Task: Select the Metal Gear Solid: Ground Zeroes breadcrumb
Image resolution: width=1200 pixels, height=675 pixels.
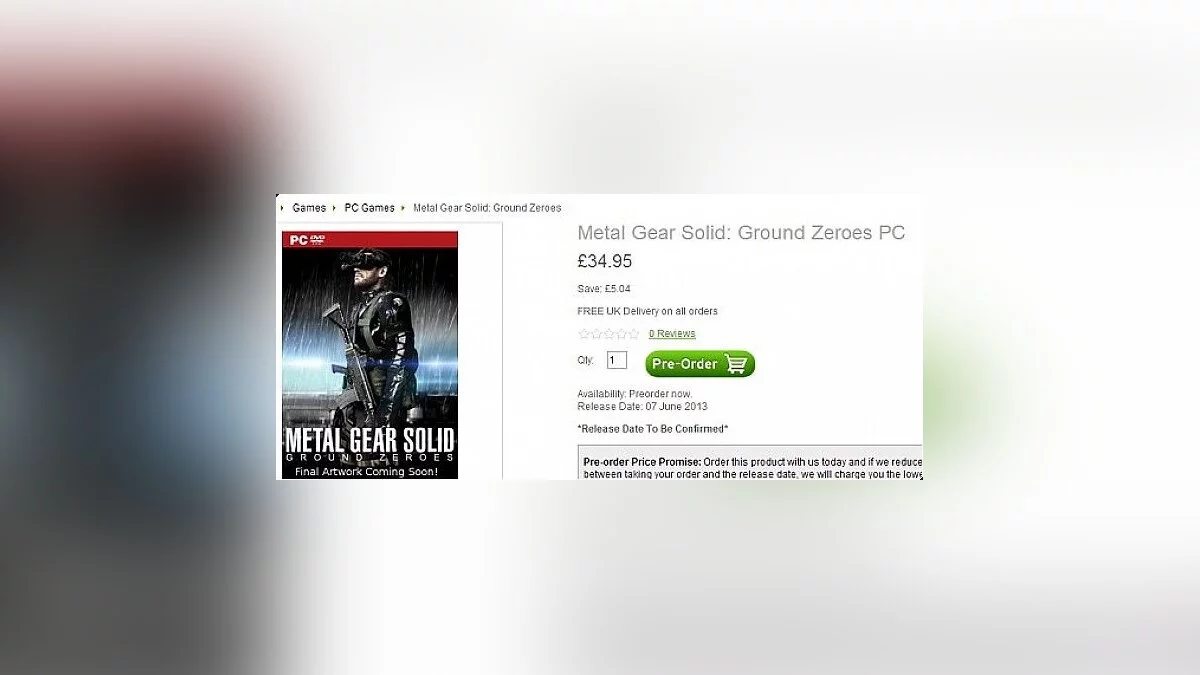Action: pyautogui.click(x=487, y=208)
